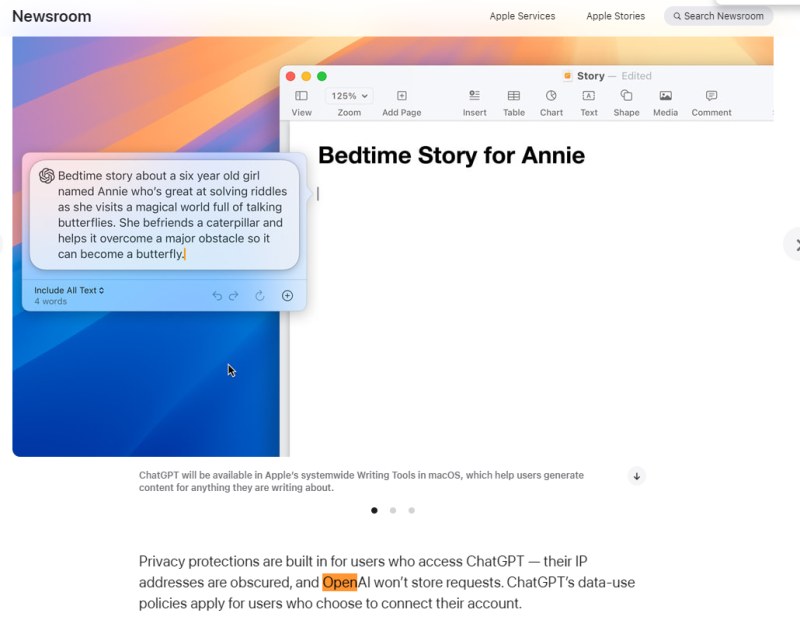
Task: Click the text cursor line below the heading
Action: click(318, 193)
